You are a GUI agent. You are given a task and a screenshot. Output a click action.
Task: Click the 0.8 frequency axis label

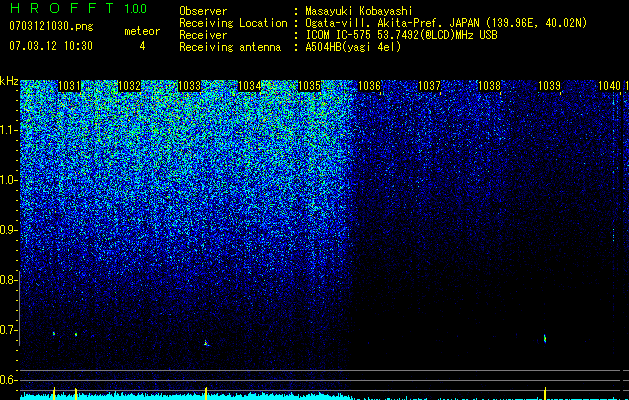(x=8, y=280)
